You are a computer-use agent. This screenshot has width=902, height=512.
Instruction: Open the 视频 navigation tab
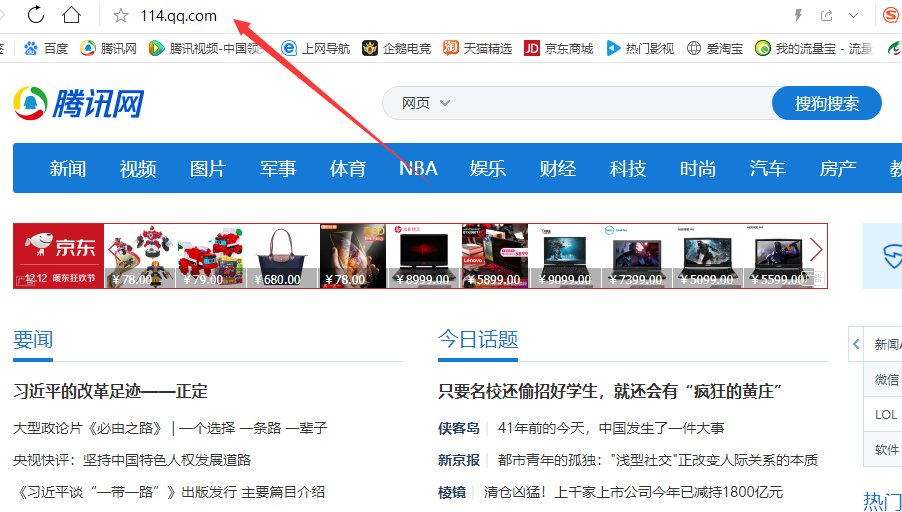coord(138,169)
